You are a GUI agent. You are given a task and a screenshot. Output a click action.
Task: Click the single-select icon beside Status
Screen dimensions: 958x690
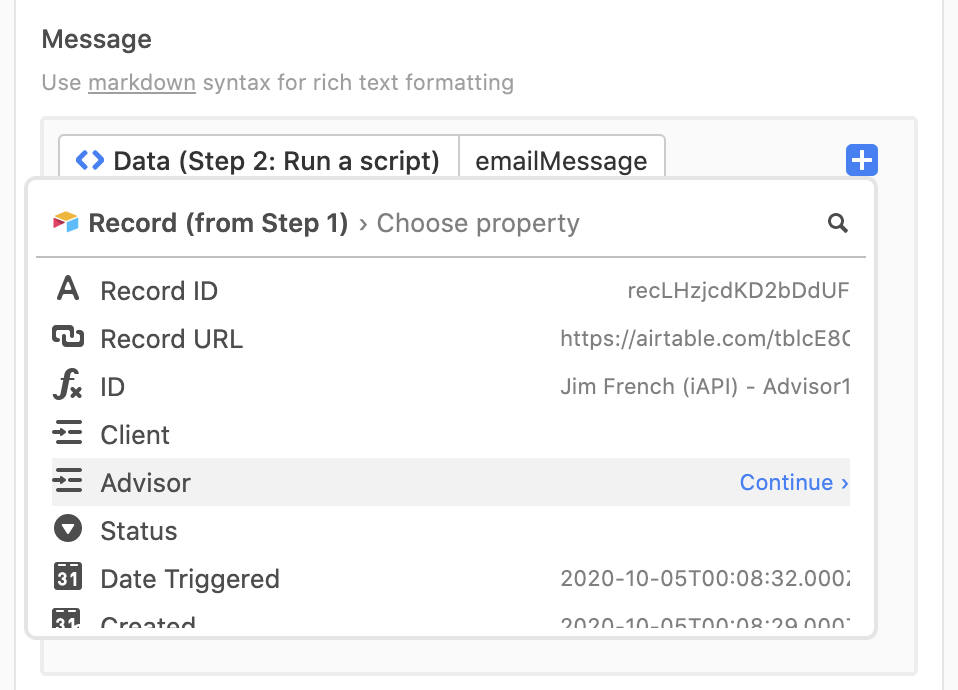68,529
